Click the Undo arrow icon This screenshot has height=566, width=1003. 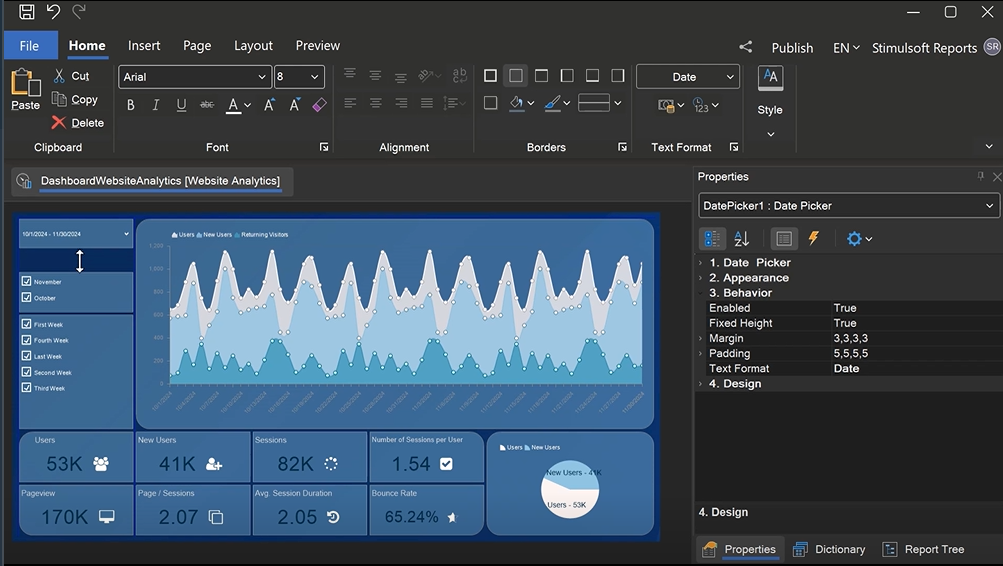coord(53,12)
